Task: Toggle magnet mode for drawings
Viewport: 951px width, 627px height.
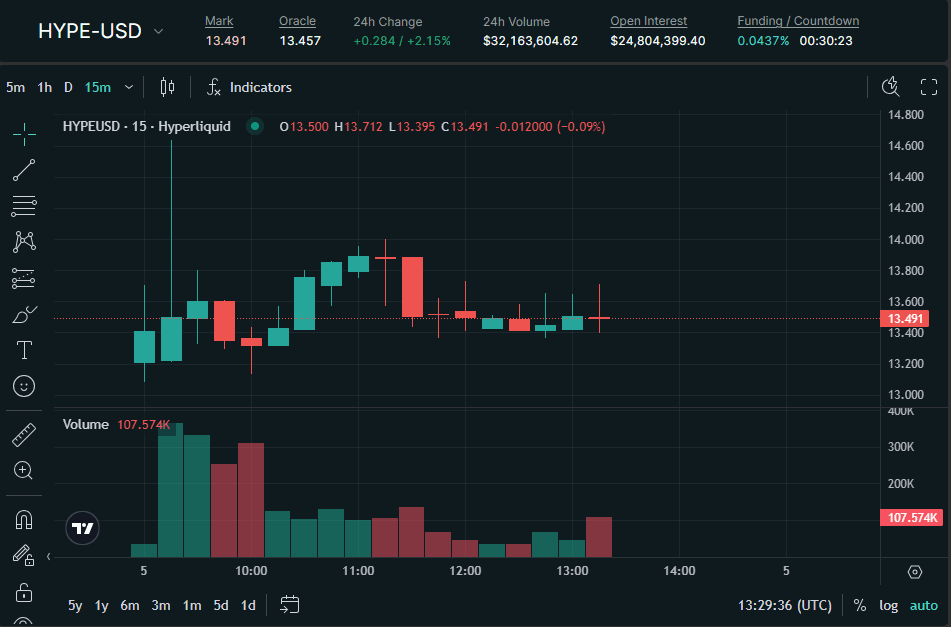Action: [x=24, y=519]
